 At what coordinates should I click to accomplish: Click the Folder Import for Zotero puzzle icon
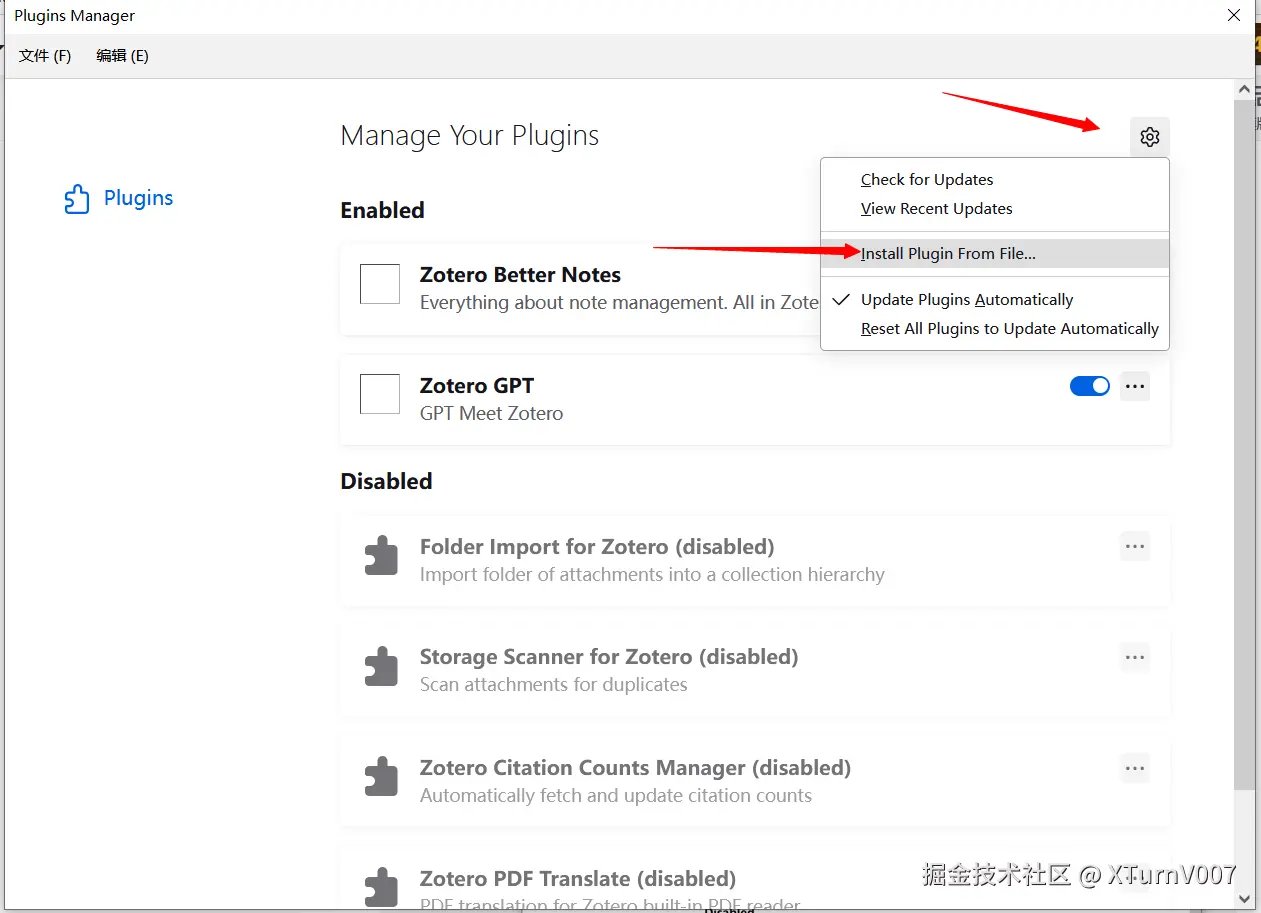[x=380, y=556]
